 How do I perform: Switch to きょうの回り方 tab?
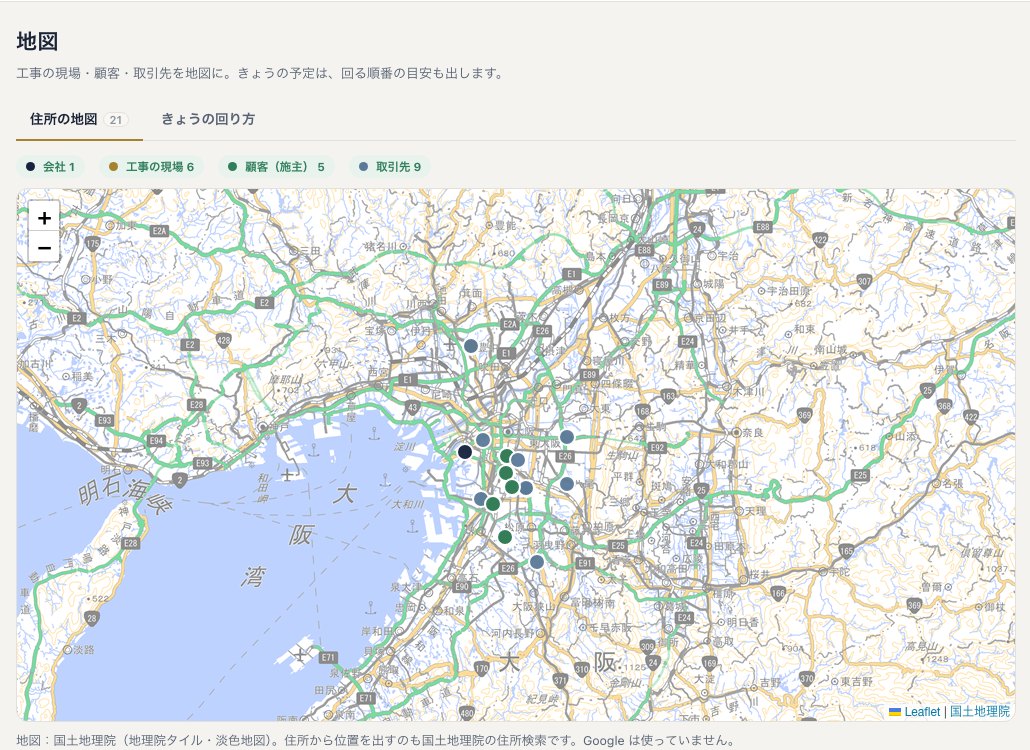click(208, 120)
